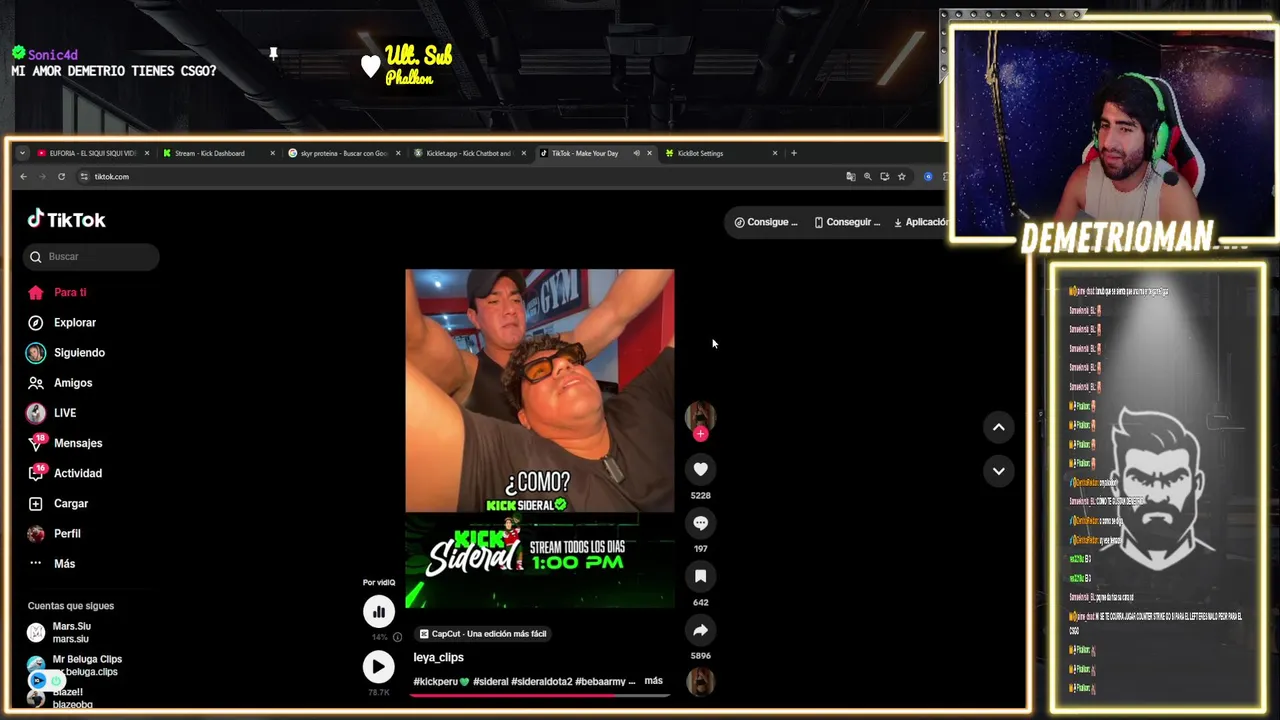Open the creator's avatar above the like button
Screen dimensions: 1280x720
coord(700,415)
